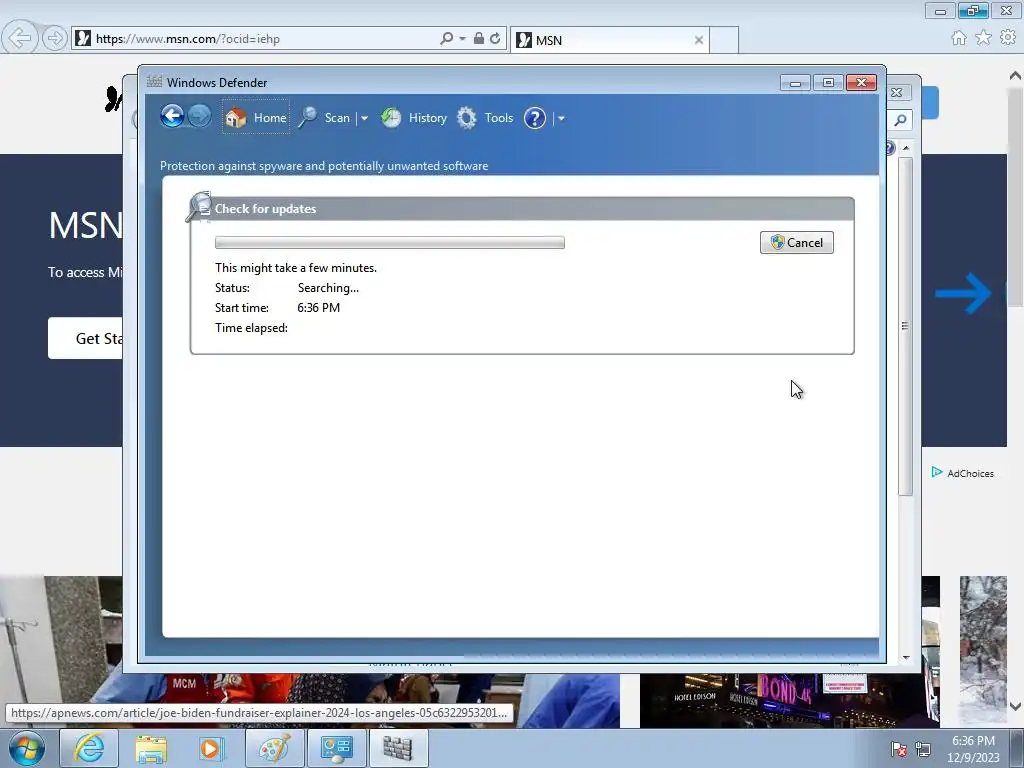
Task: Go back in Windows Defender
Action: [x=172, y=117]
